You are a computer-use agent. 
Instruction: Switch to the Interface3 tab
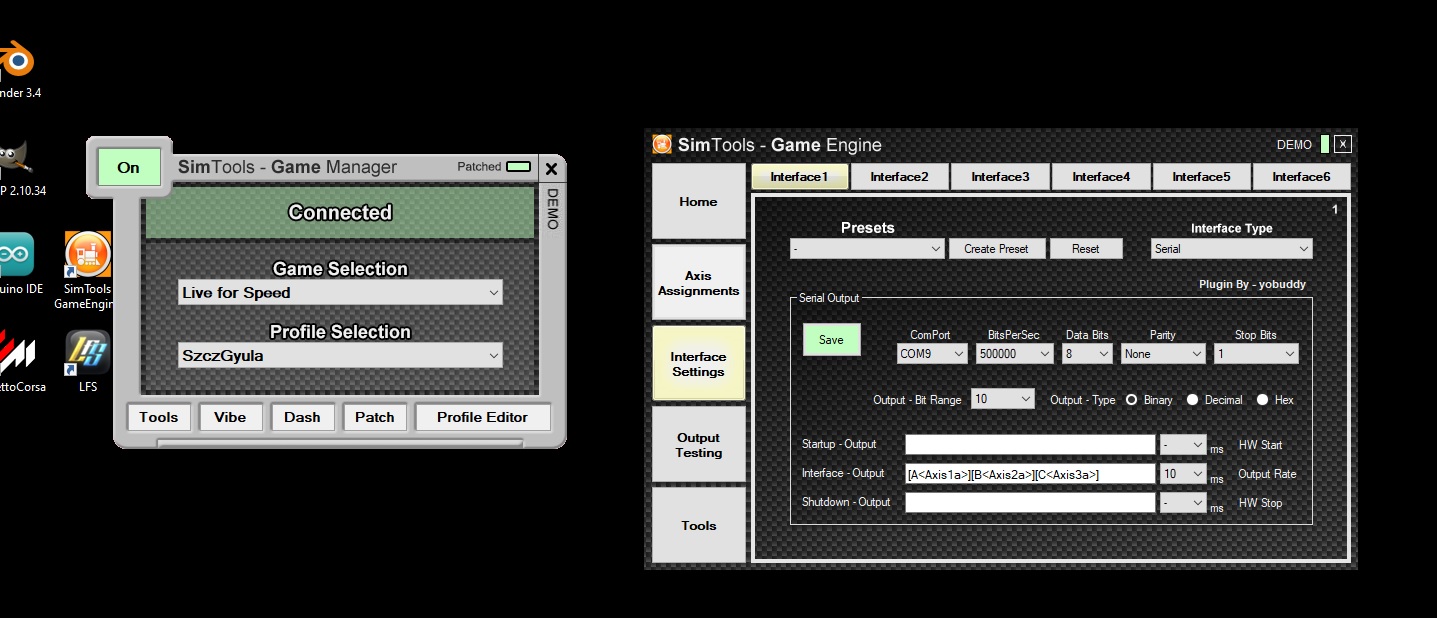point(1000,177)
